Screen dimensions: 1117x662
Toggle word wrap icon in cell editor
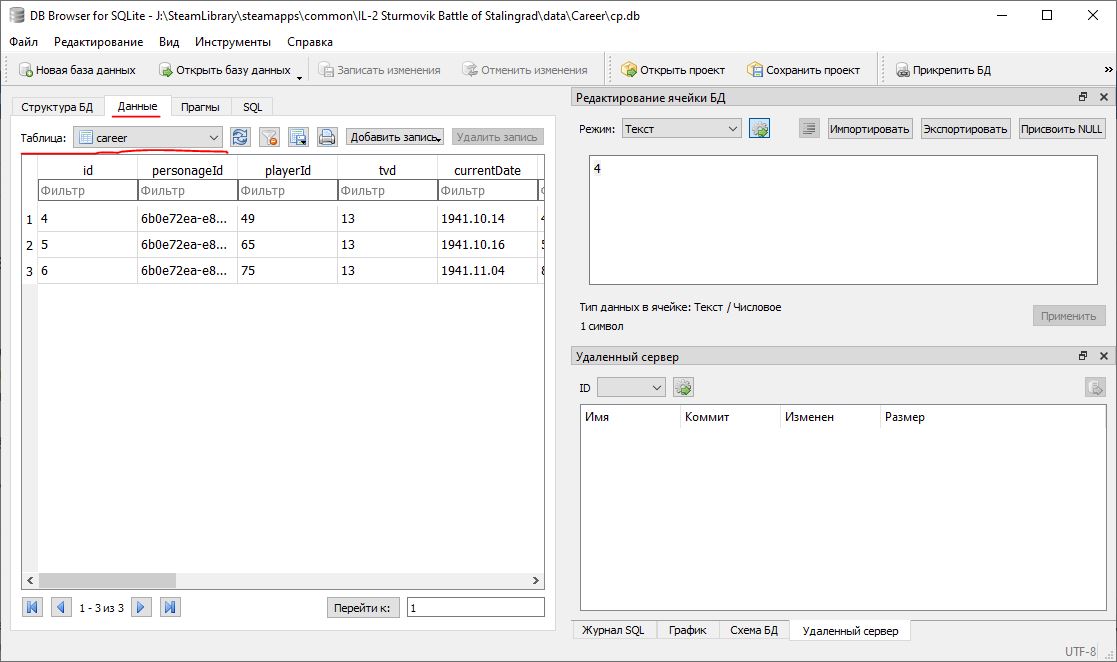(809, 129)
